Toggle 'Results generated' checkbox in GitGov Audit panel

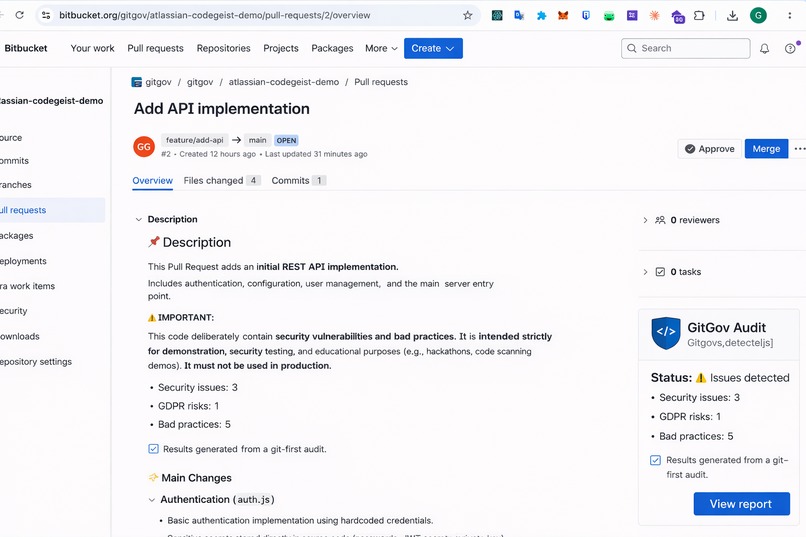coord(655,460)
